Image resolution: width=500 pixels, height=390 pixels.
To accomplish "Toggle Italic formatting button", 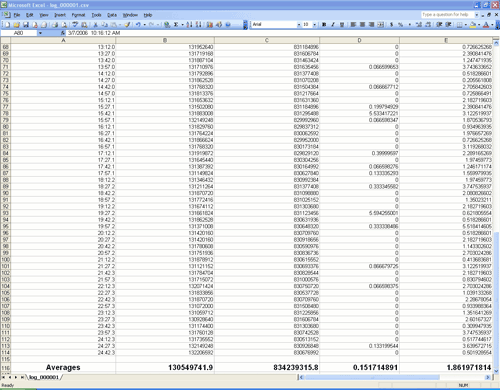I will coord(333,25).
